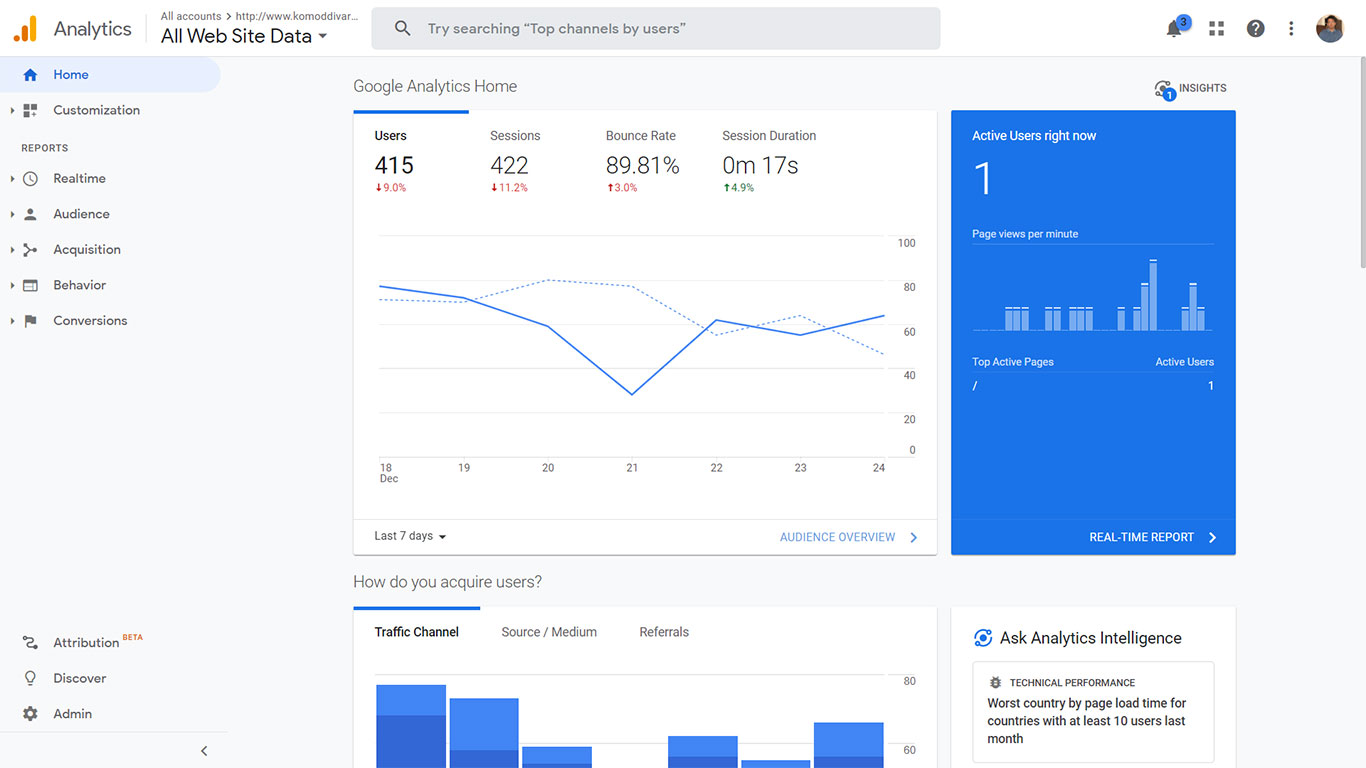Click the Home house icon
This screenshot has width=1366, height=768.
pos(30,75)
